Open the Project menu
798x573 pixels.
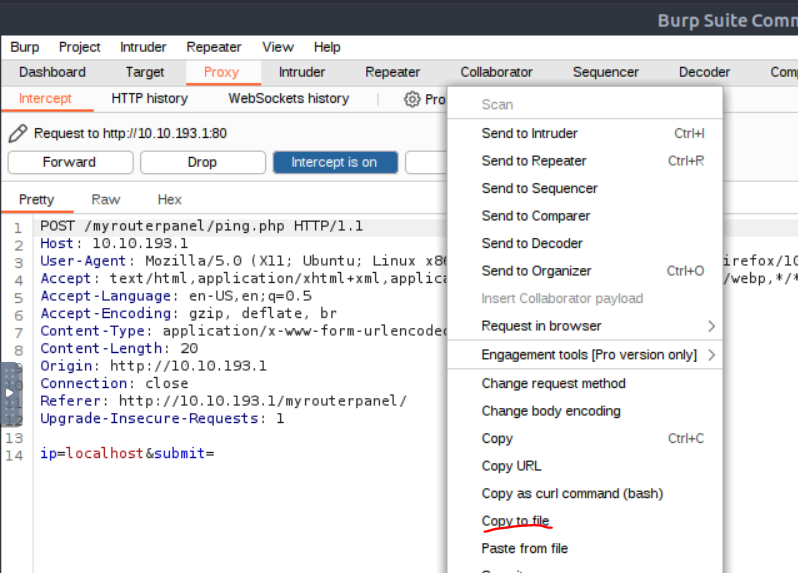click(79, 47)
